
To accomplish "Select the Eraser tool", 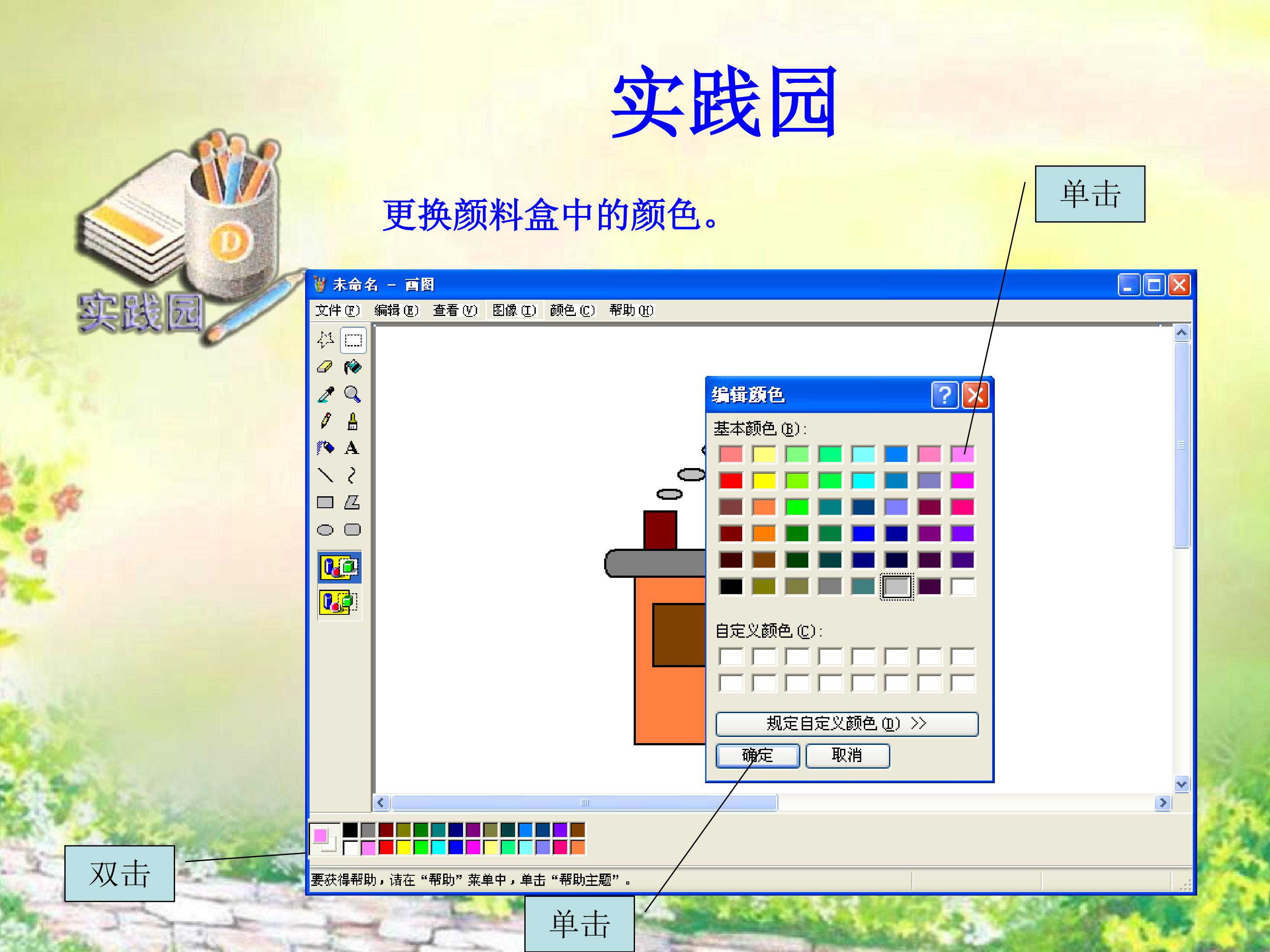I will point(325,367).
